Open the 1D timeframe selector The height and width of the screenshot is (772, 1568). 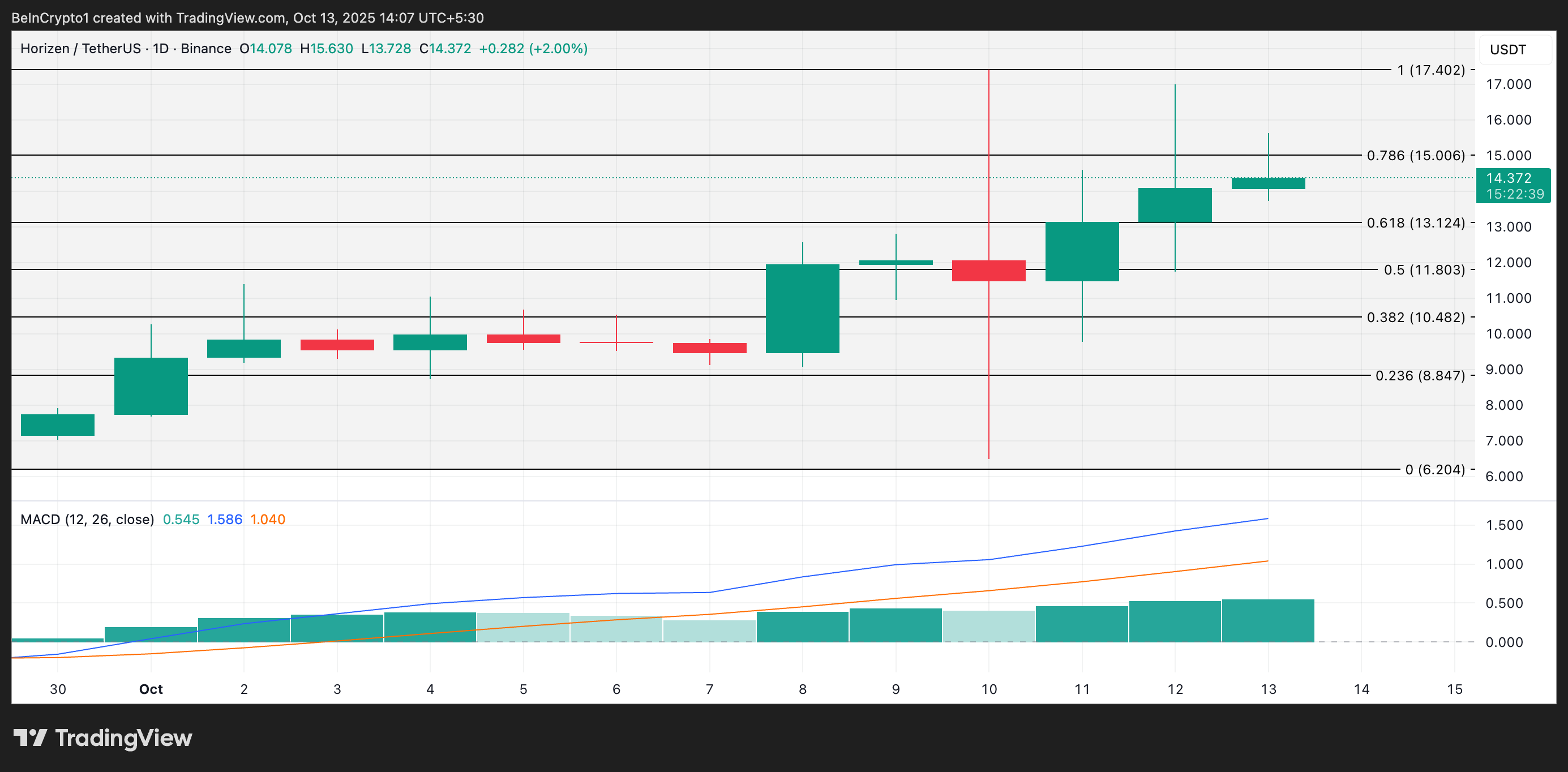tap(160, 49)
